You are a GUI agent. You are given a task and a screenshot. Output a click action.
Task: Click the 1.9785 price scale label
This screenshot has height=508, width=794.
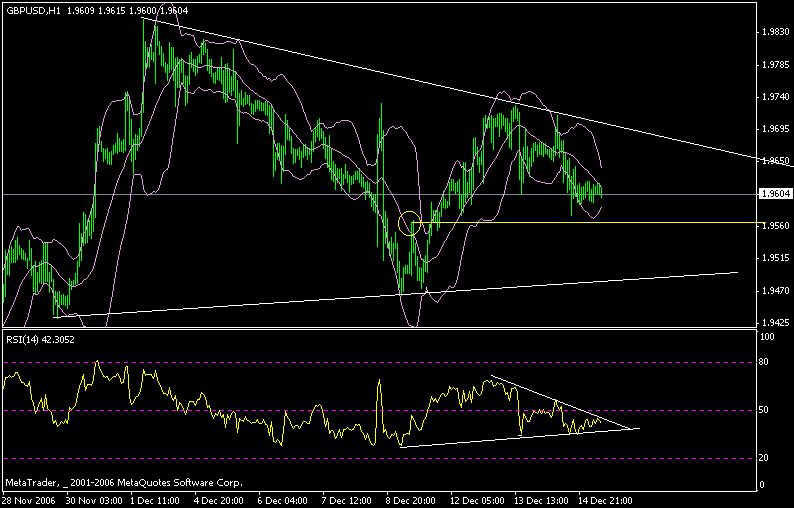click(x=776, y=64)
